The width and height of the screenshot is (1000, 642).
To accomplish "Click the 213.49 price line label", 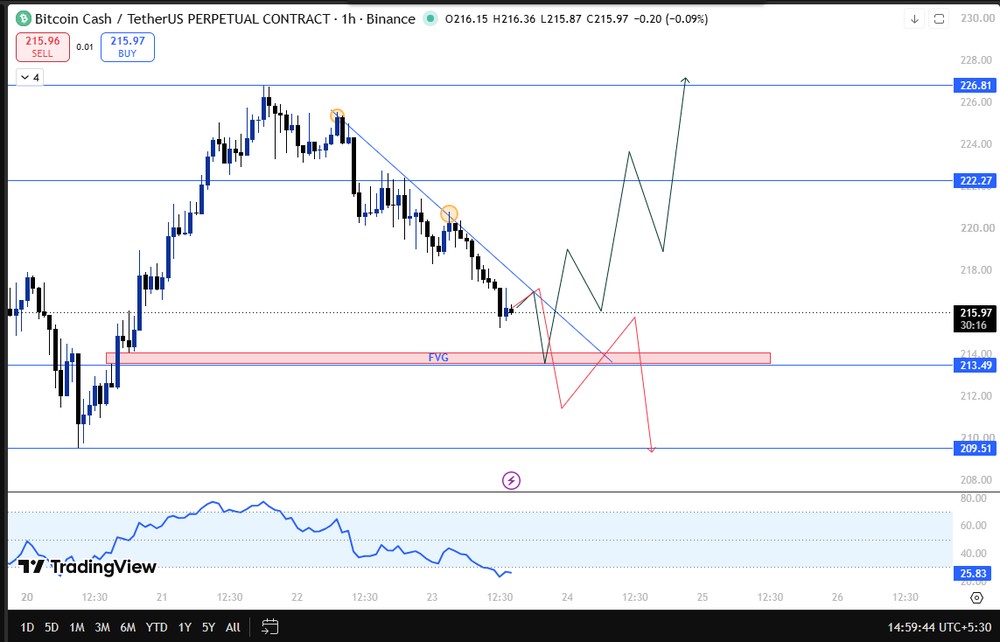I will pyautogui.click(x=975, y=365).
